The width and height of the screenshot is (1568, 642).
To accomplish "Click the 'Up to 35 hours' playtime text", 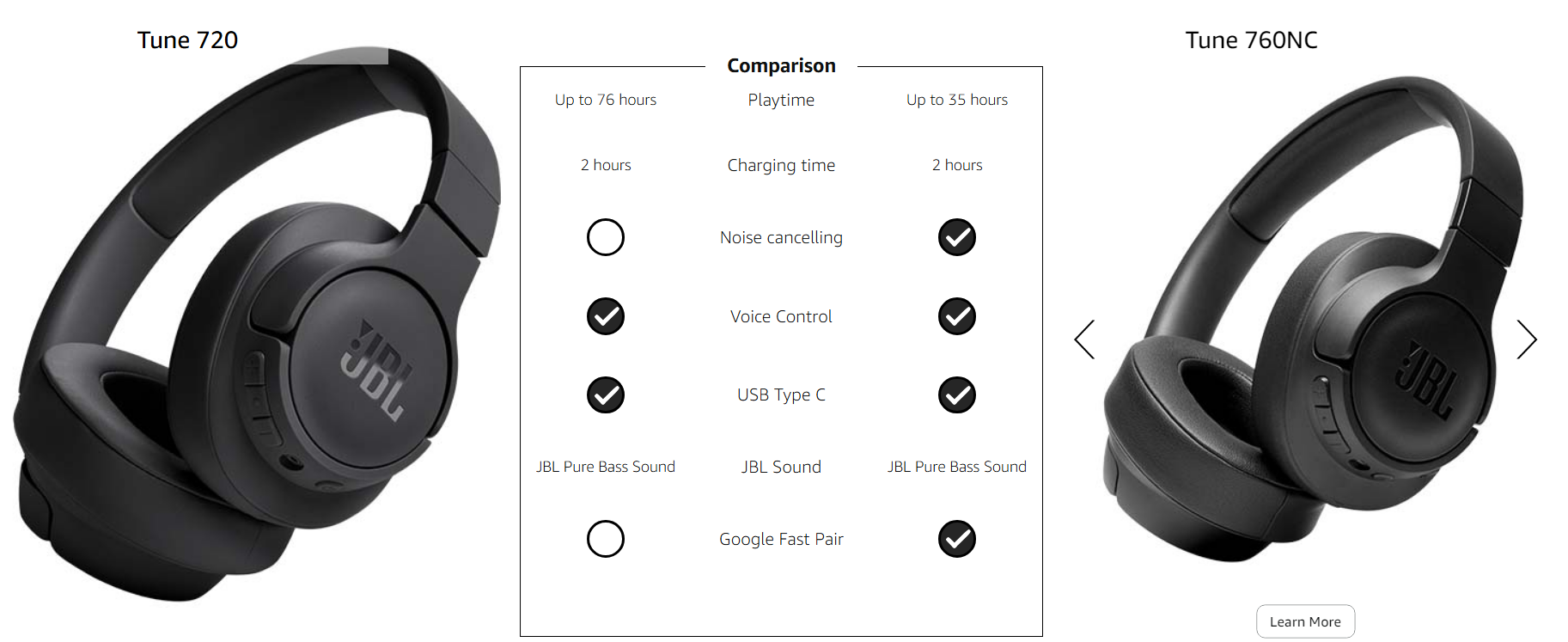I will point(957,100).
